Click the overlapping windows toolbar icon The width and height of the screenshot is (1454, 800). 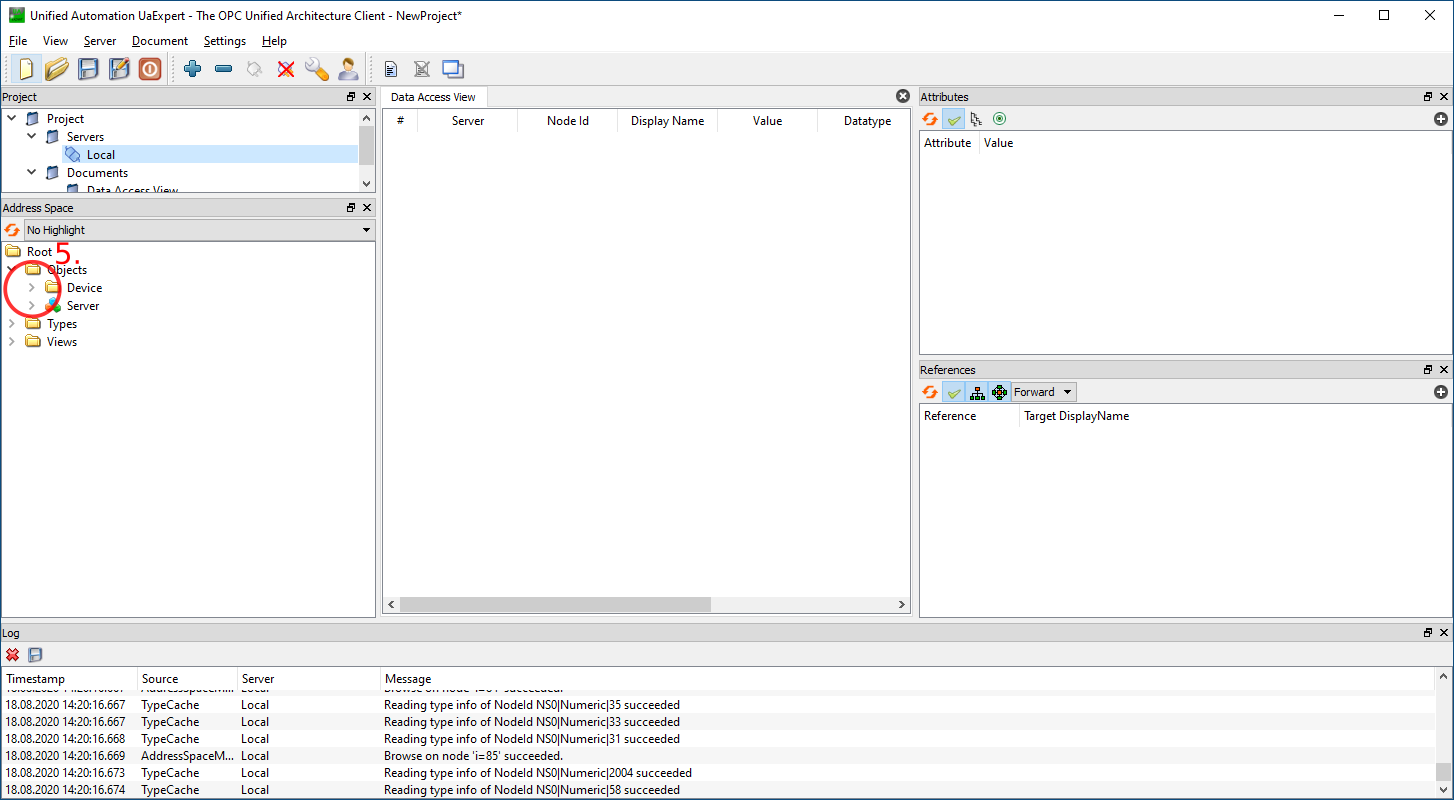coord(453,69)
